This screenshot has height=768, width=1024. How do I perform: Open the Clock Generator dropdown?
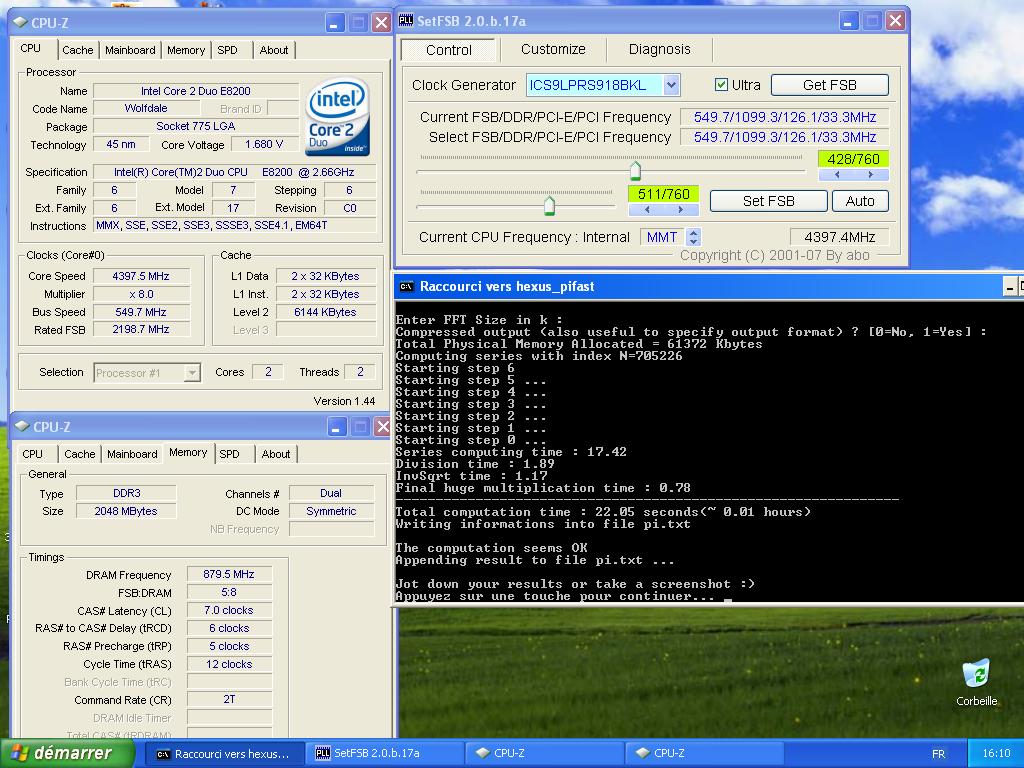point(671,85)
